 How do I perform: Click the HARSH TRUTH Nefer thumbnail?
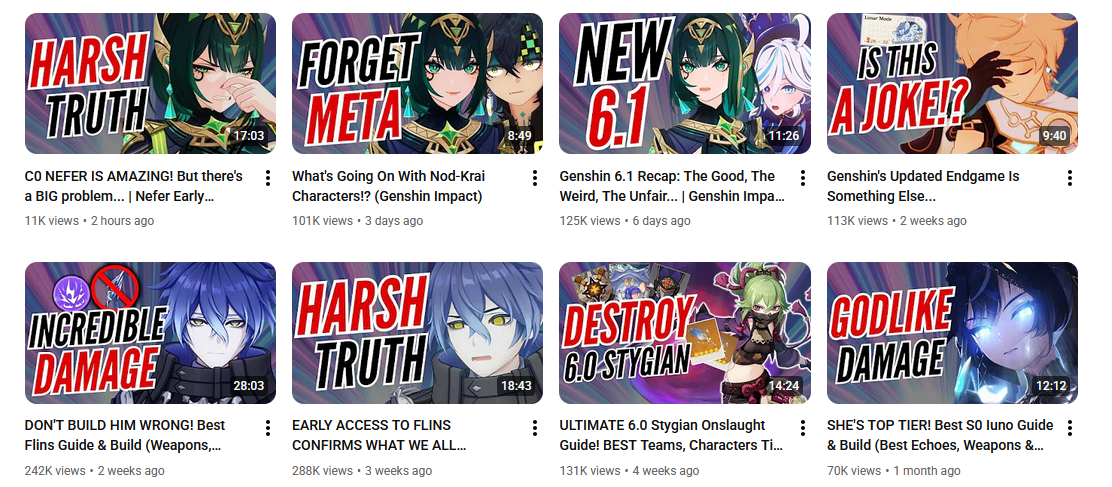tap(150, 84)
